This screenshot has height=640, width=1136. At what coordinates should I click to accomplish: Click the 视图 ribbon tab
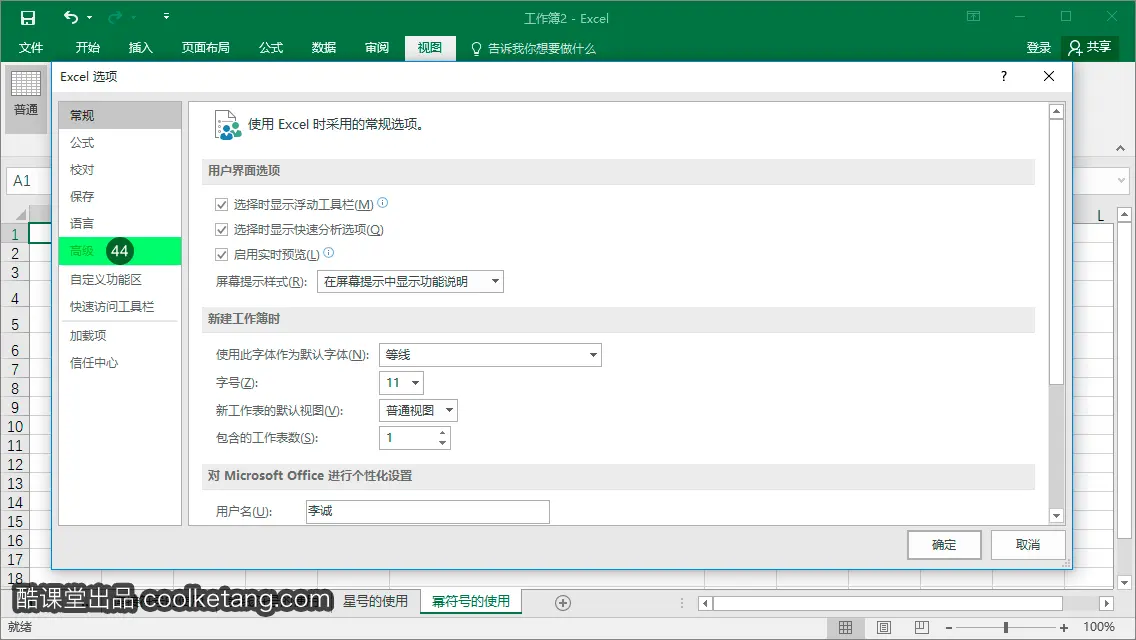point(430,48)
